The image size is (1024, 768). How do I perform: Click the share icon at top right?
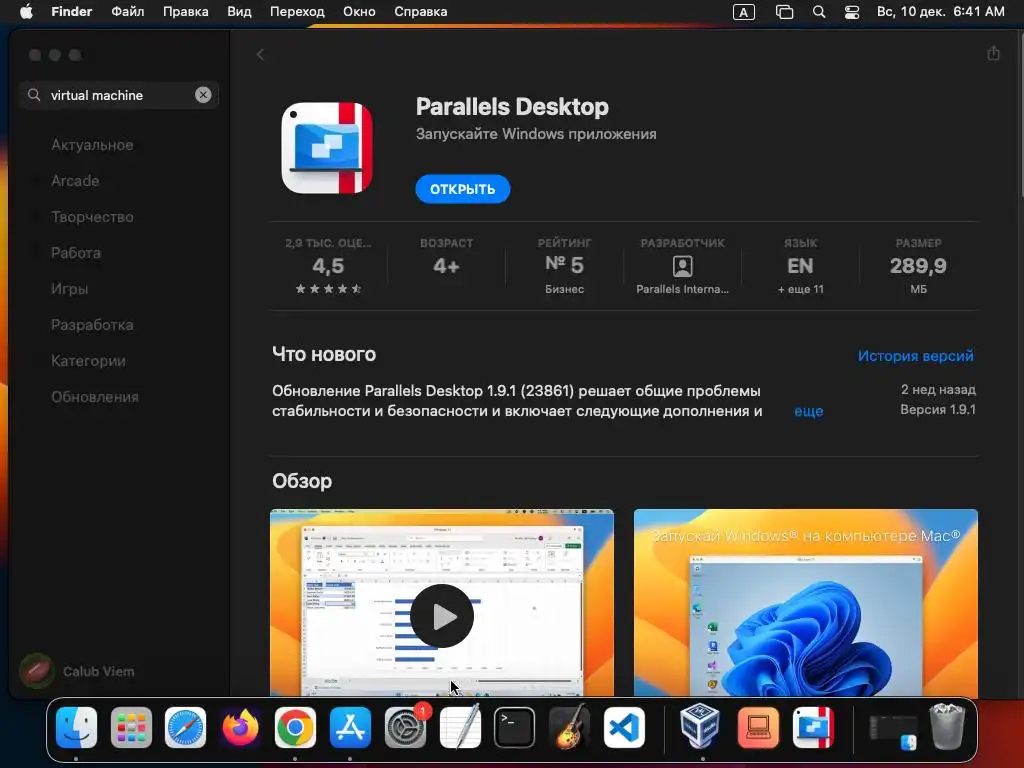pyautogui.click(x=993, y=54)
